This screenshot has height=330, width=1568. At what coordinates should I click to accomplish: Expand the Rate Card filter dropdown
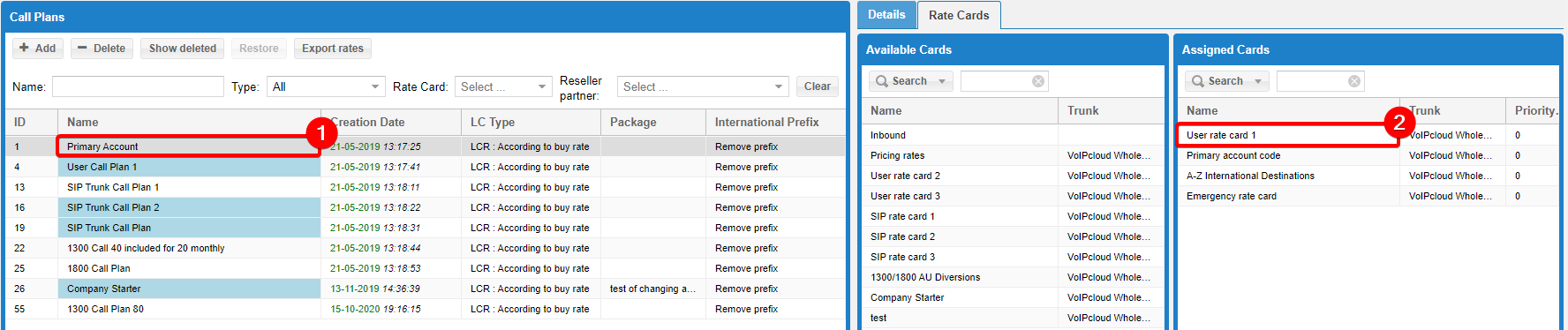[x=503, y=86]
